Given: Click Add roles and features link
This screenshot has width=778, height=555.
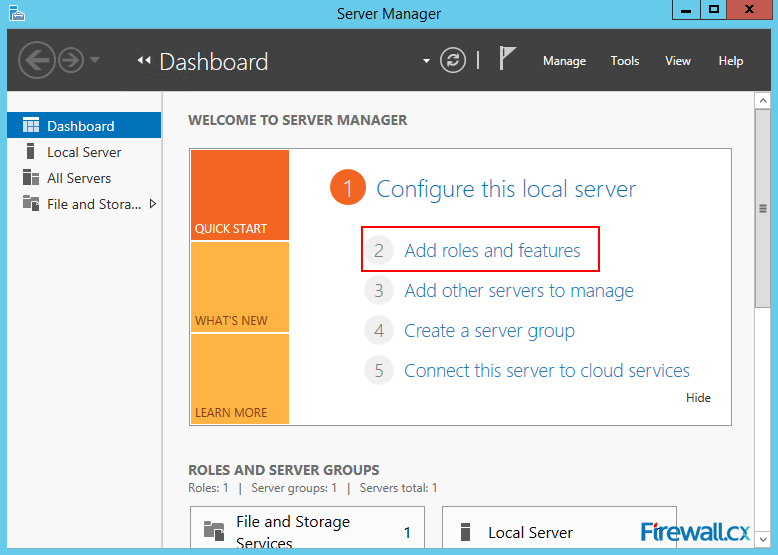Looking at the screenshot, I should point(492,250).
